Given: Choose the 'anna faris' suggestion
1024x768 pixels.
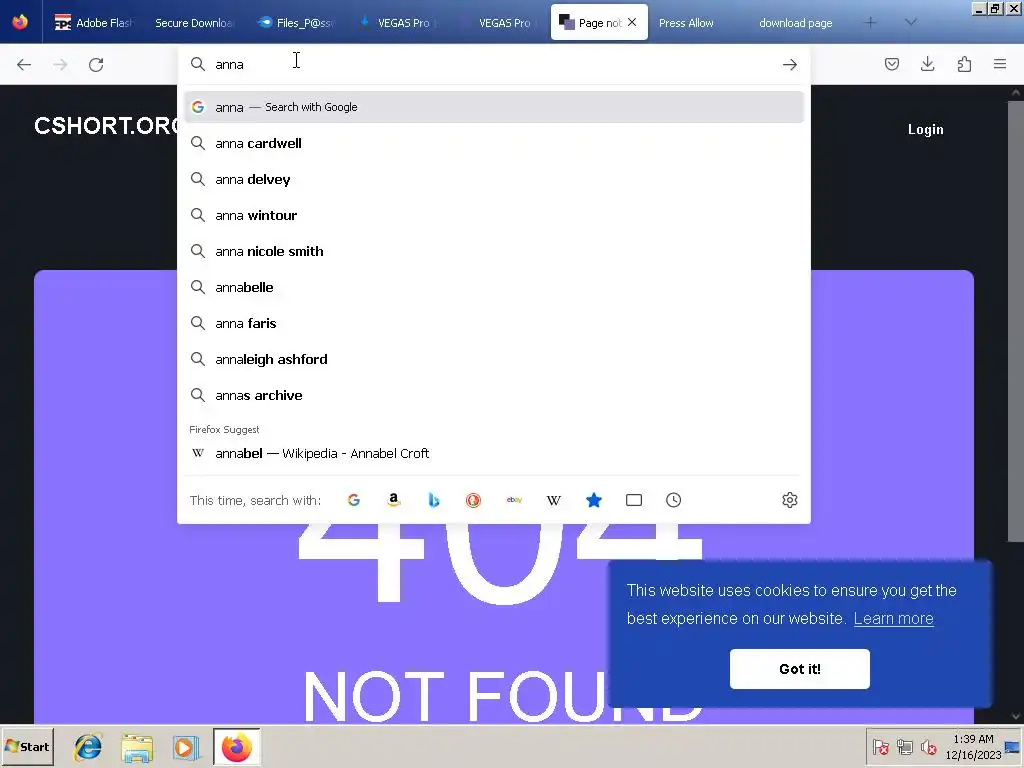Looking at the screenshot, I should click(494, 323).
